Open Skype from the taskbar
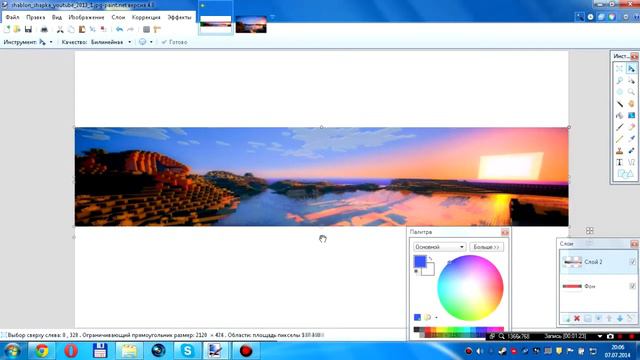The height and width of the screenshot is (360, 640). (187, 351)
